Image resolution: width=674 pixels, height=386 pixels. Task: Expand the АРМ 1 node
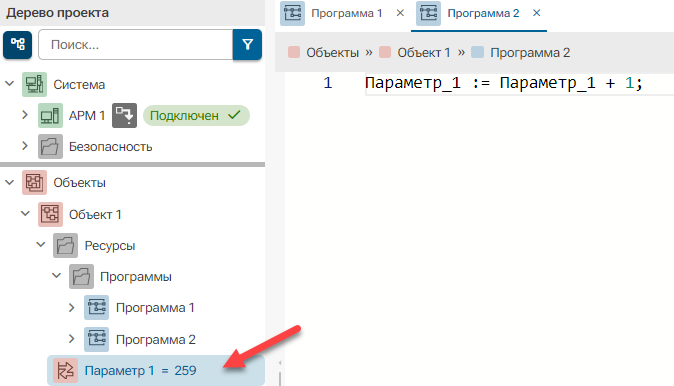pyautogui.click(x=25, y=115)
